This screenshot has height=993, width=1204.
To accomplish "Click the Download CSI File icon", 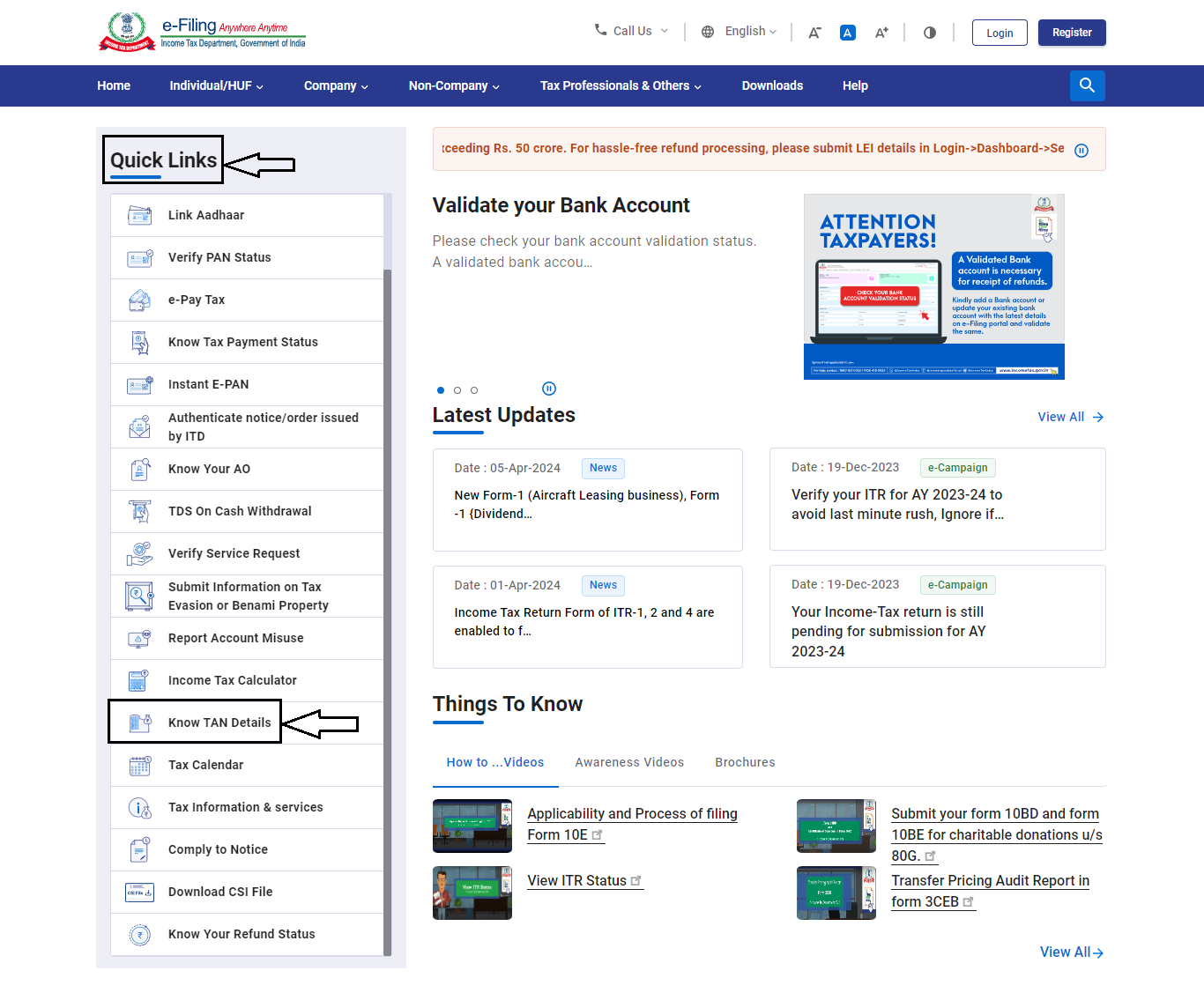I will pyautogui.click(x=140, y=893).
